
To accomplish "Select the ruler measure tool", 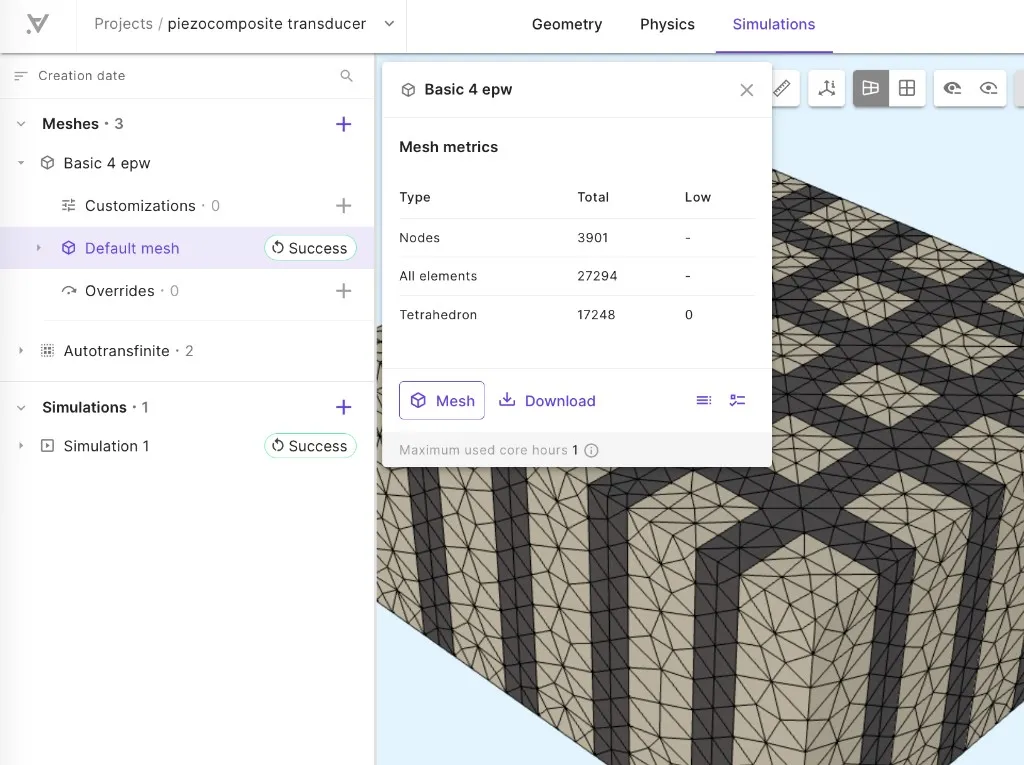I will 782,88.
